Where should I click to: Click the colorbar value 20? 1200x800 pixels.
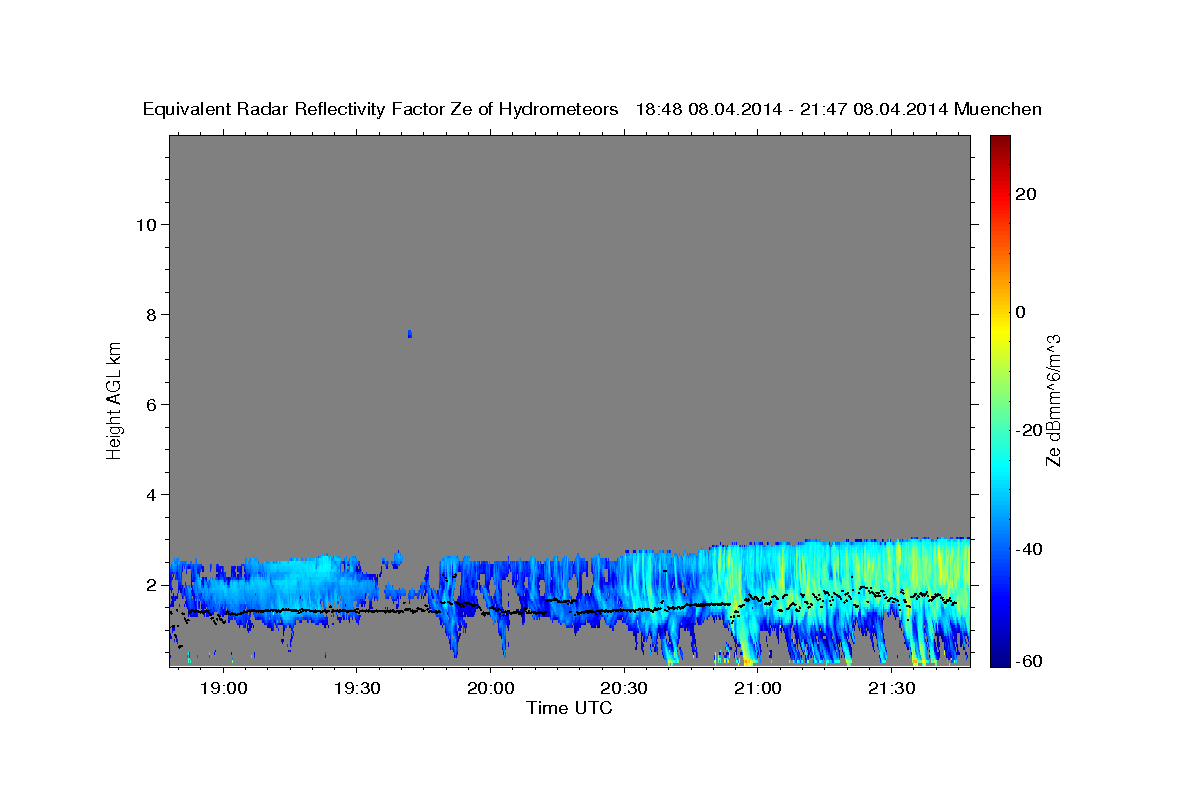pyautogui.click(x=1025, y=194)
